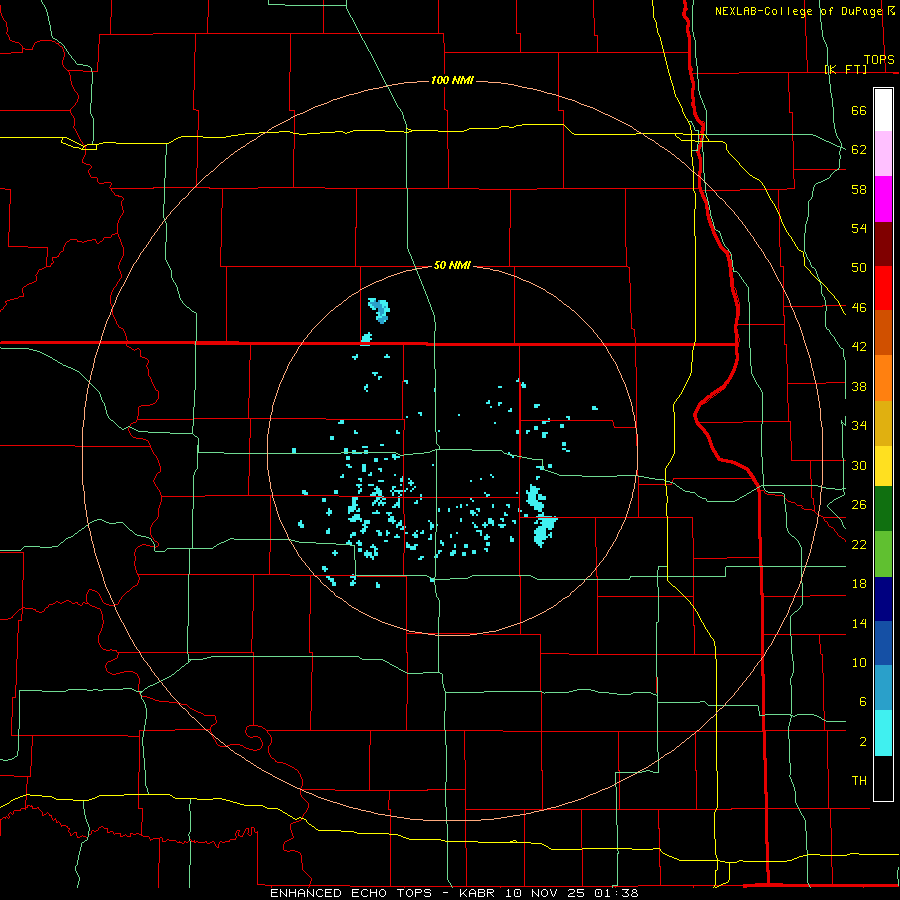Click the legend value 62

tap(859, 150)
